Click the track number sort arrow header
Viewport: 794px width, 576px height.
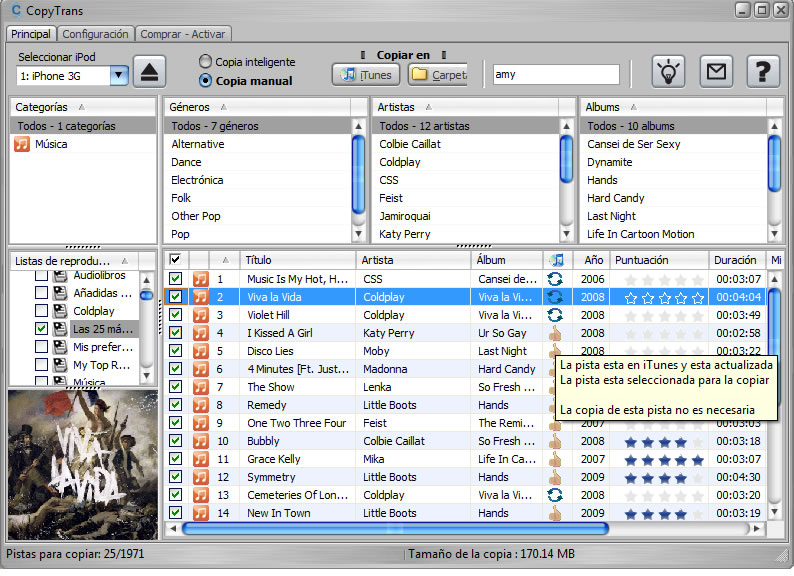[x=225, y=260]
